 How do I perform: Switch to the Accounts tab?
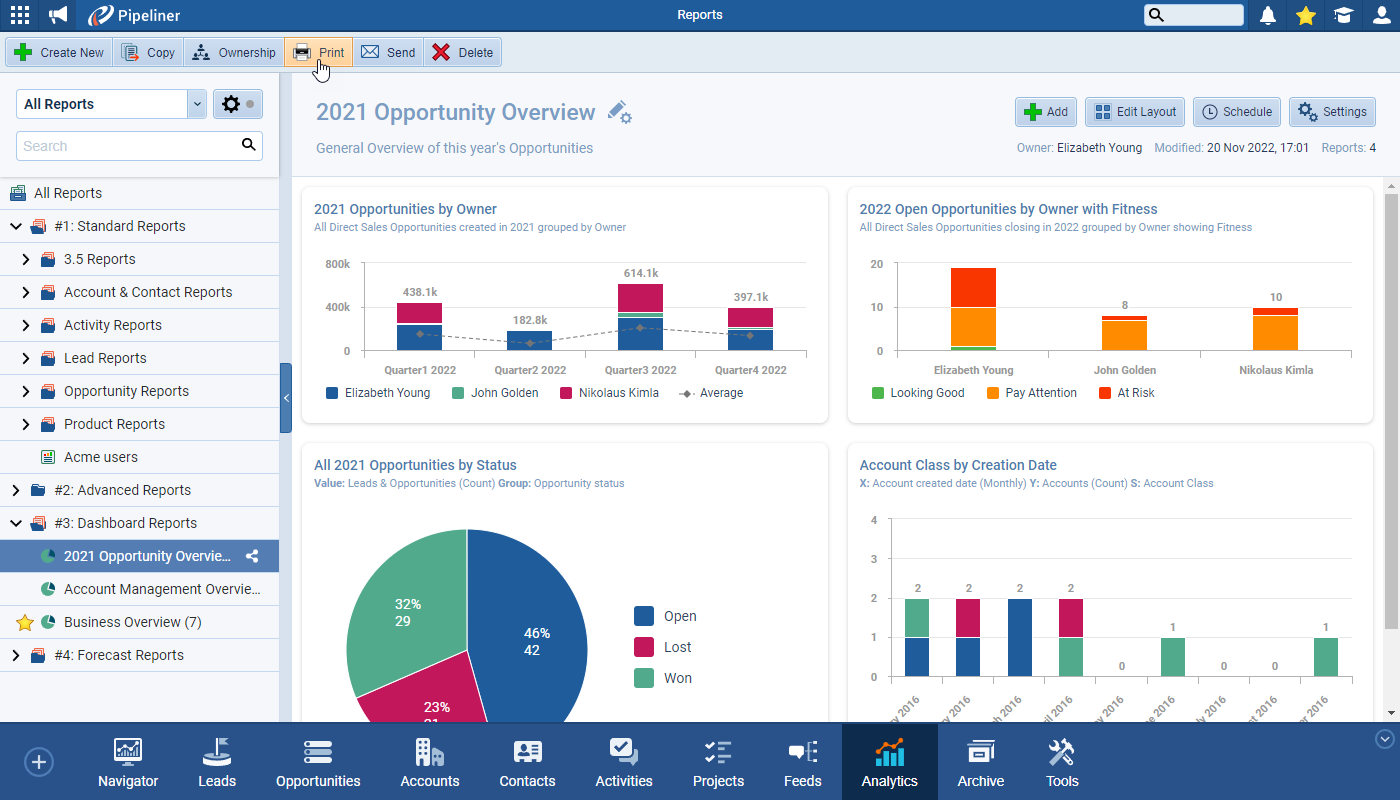pos(429,761)
